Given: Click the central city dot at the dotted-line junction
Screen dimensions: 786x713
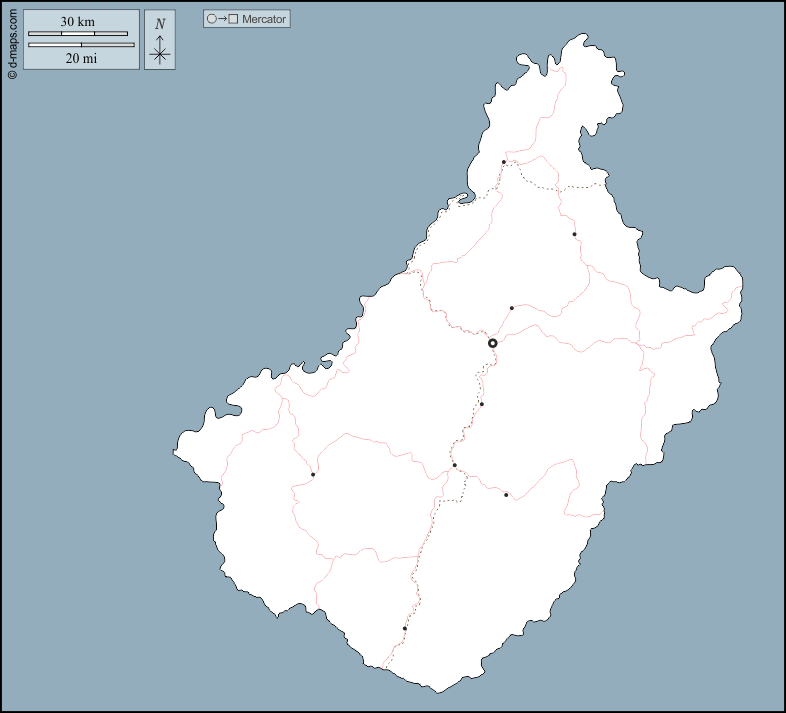Looking at the screenshot, I should coord(454,465).
